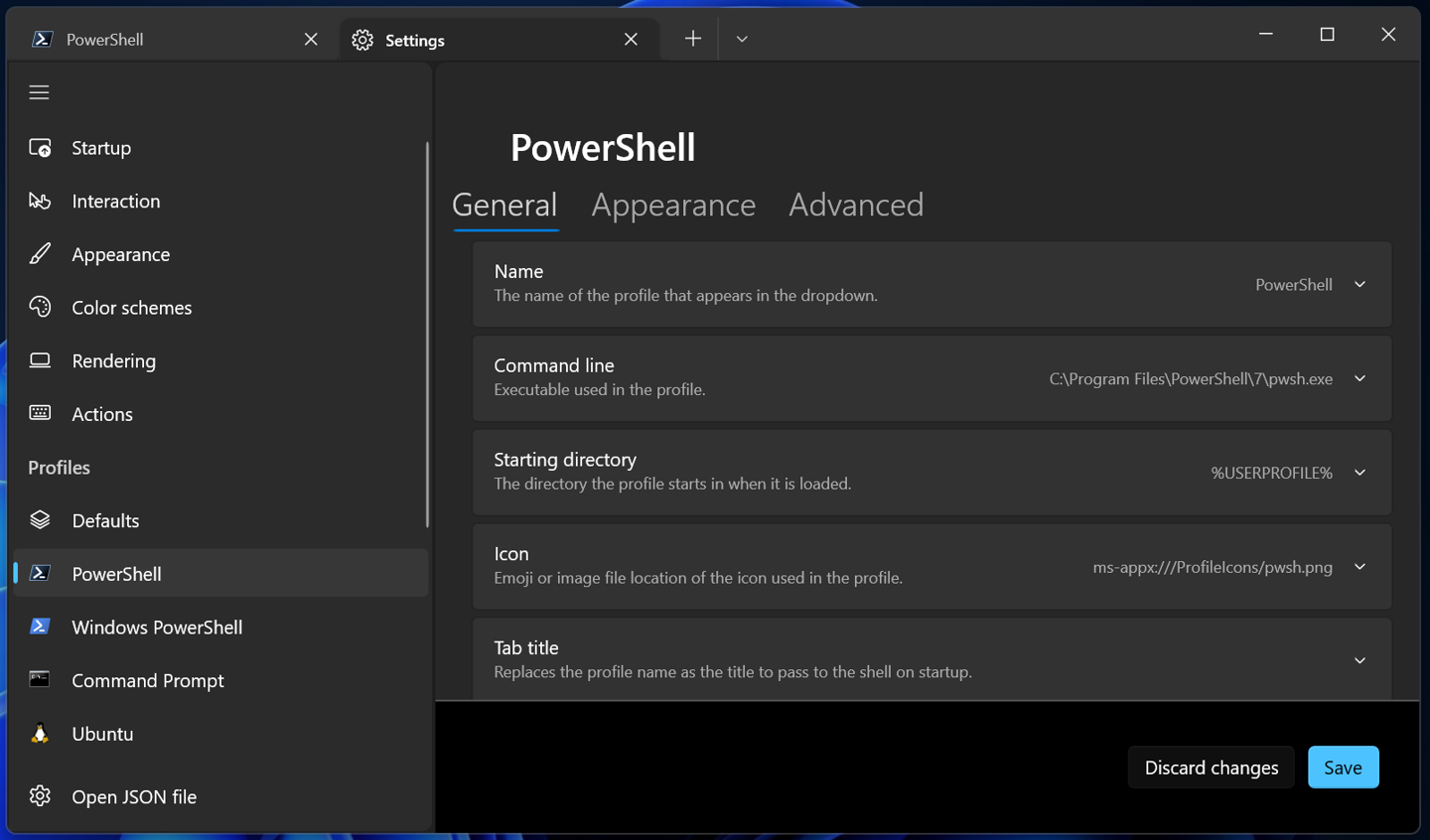Open the new tab profile dropdown arrow
1430x840 pixels.
coord(742,39)
